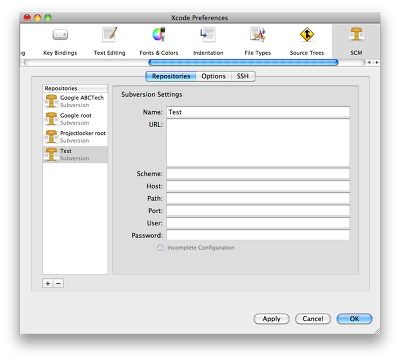400x361 pixels.
Task: Open the Fonts & Colors preferences pane
Action: coord(159,42)
